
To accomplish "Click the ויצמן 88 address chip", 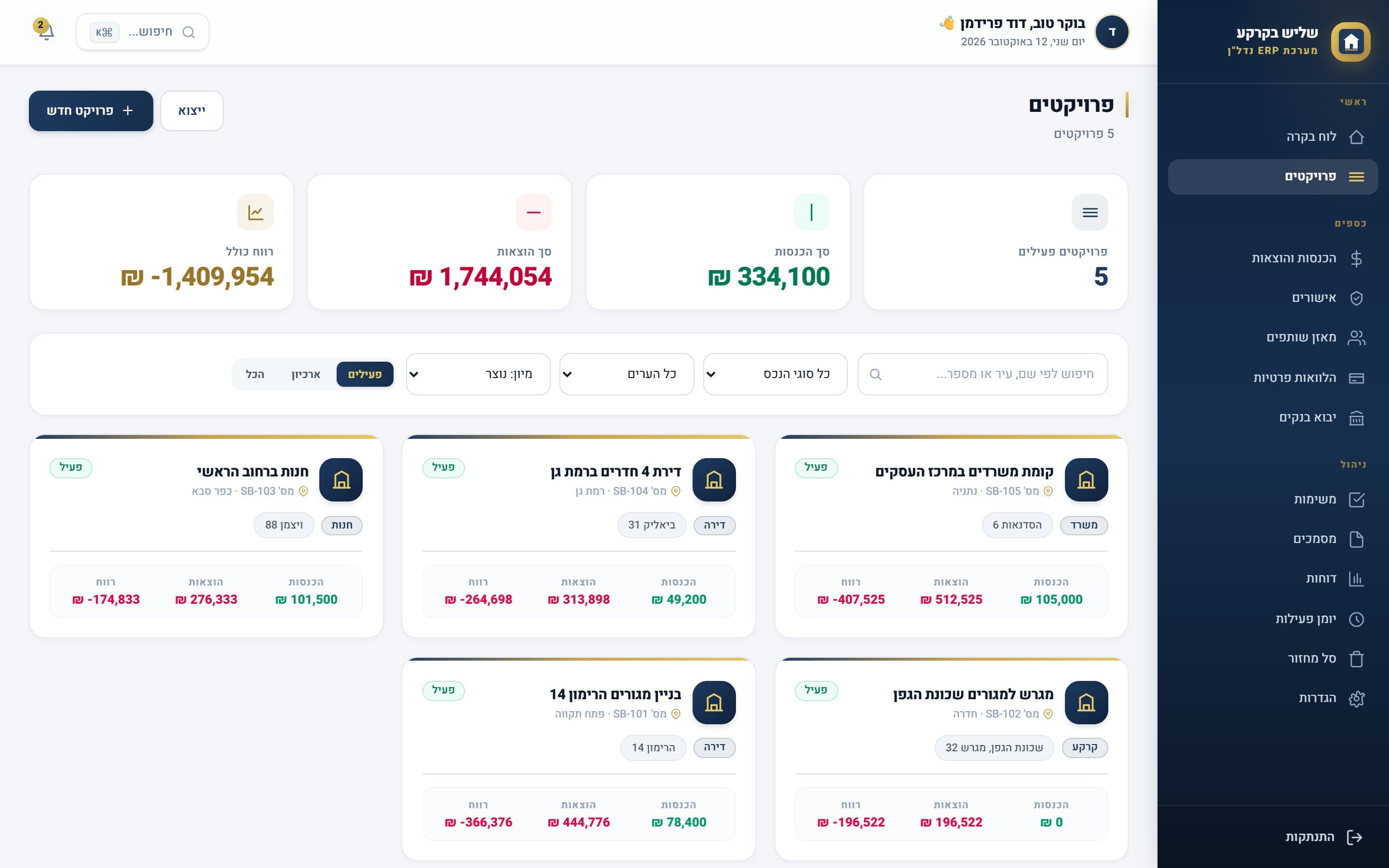I will click(284, 525).
